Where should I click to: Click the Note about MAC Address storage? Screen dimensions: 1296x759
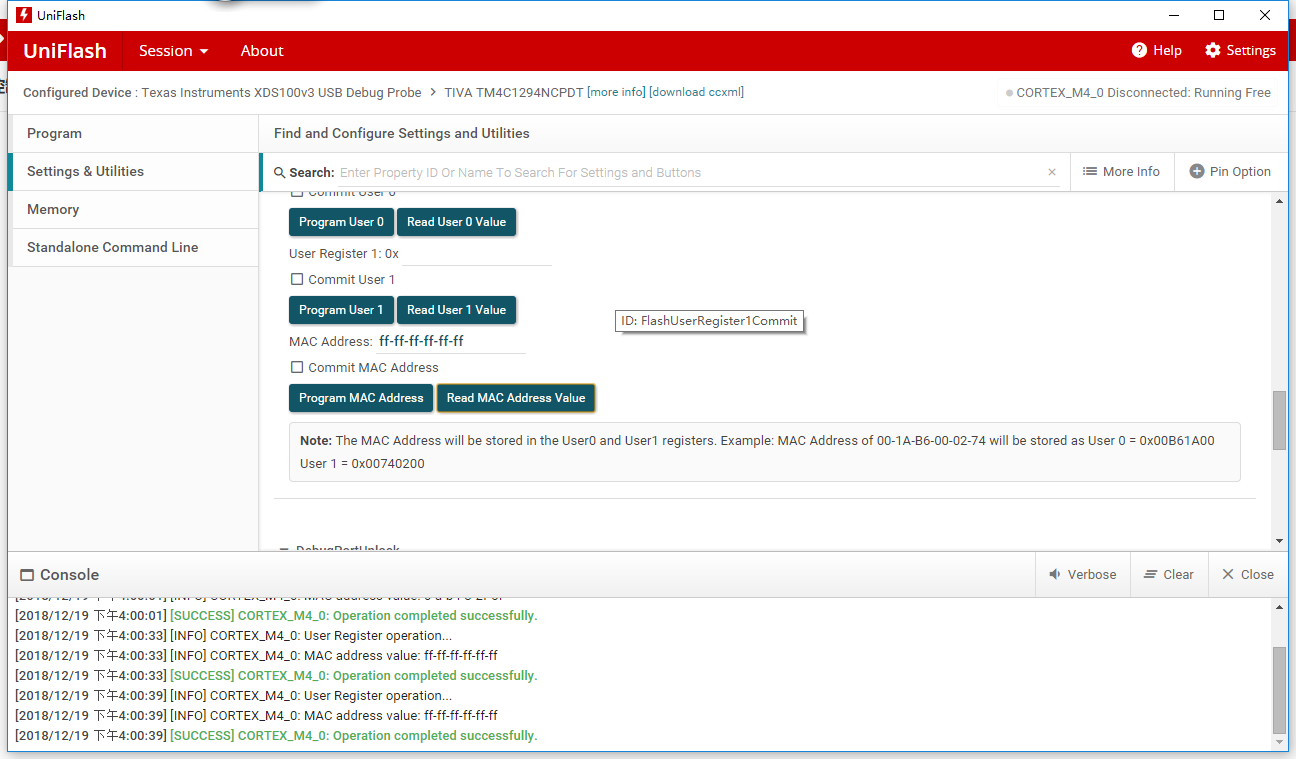point(765,452)
